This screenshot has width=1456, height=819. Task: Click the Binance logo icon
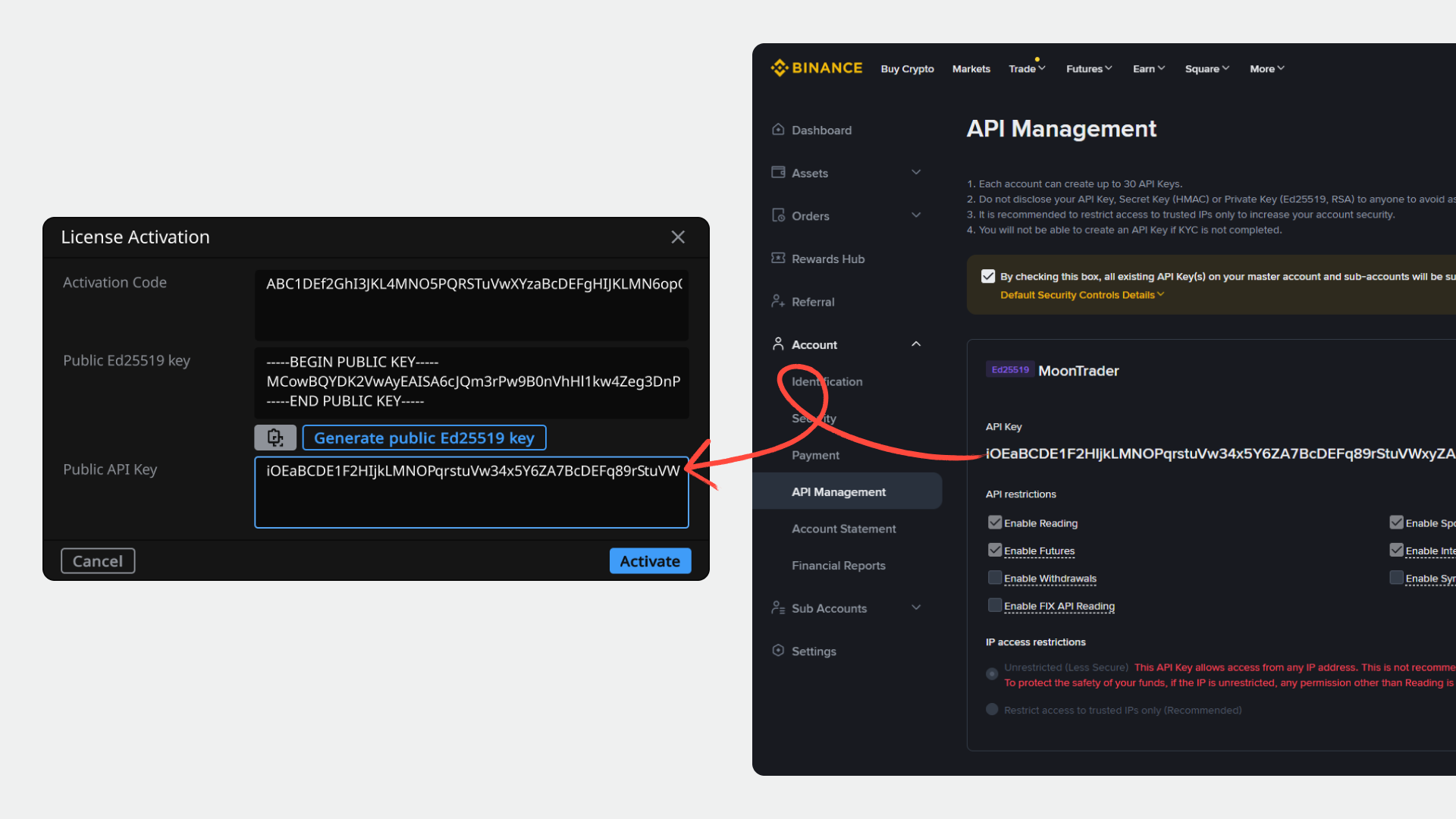pyautogui.click(x=780, y=68)
